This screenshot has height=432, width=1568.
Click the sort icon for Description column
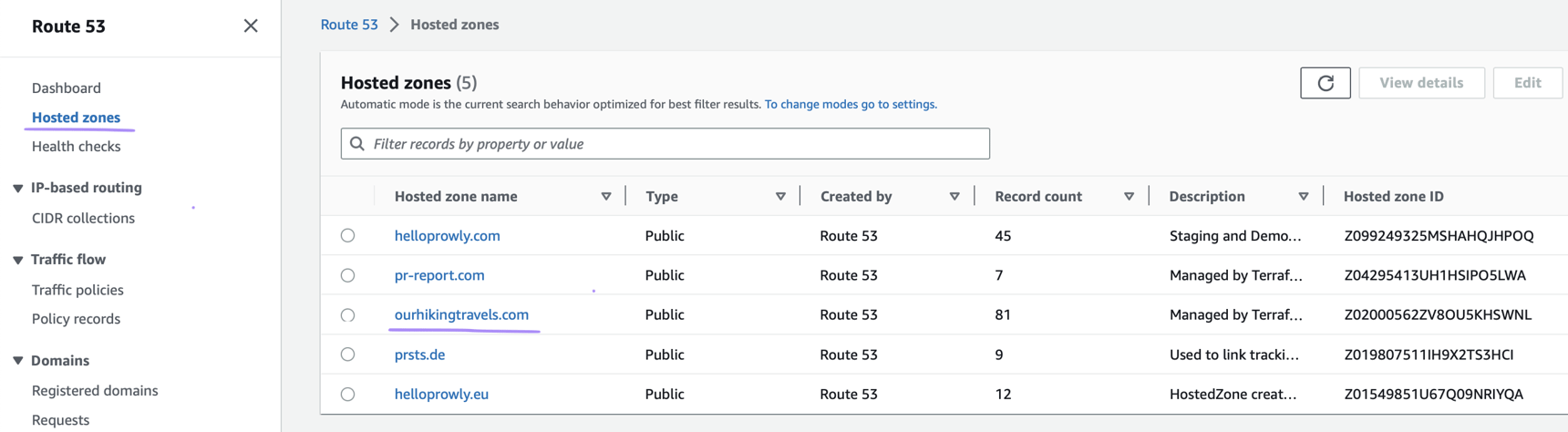1303,197
